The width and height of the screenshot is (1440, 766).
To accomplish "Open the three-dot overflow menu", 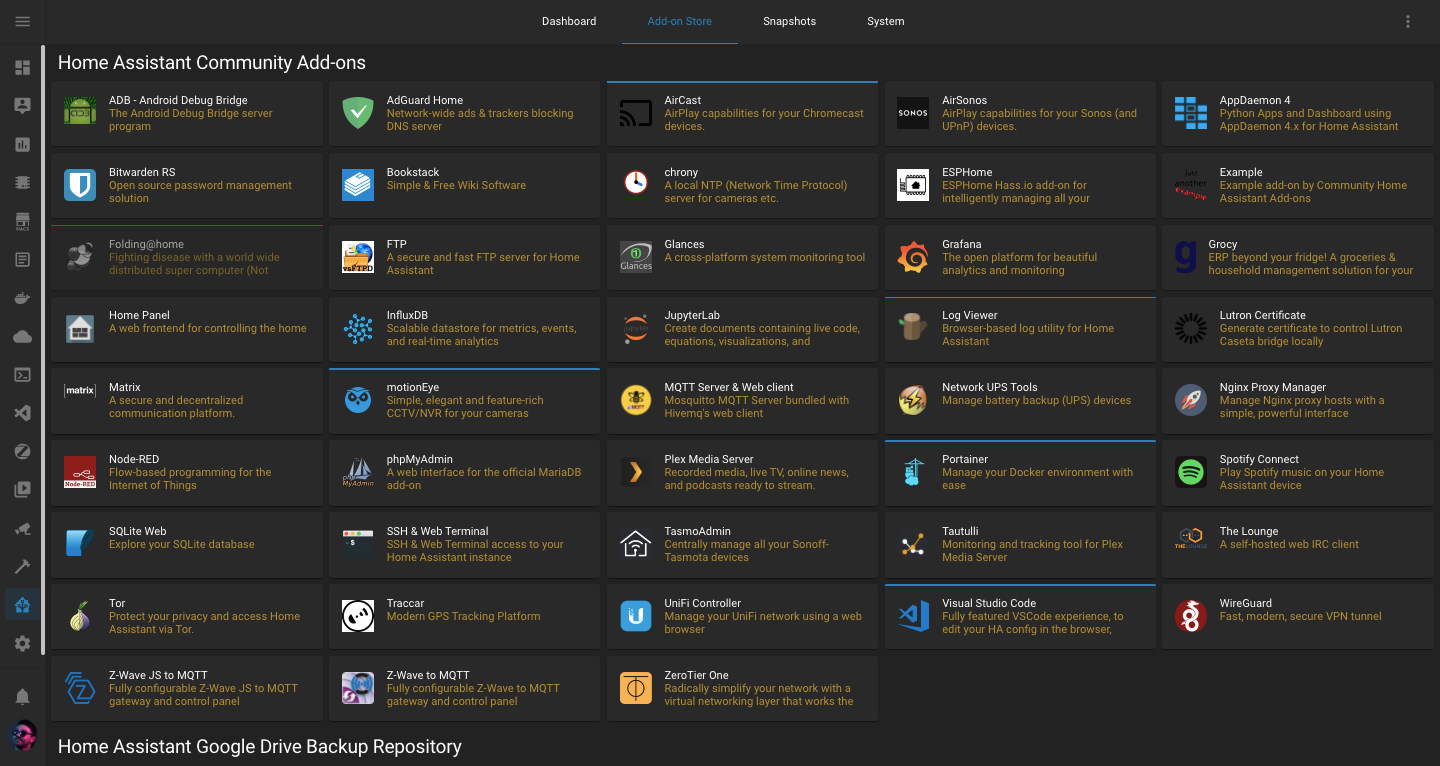I will (x=1408, y=21).
